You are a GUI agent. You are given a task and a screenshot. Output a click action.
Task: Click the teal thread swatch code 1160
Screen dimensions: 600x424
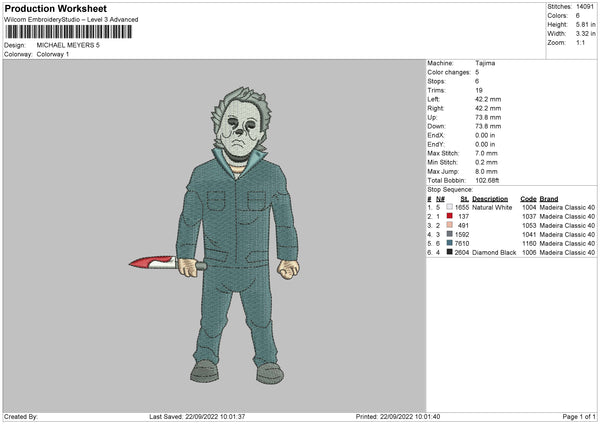coord(449,243)
